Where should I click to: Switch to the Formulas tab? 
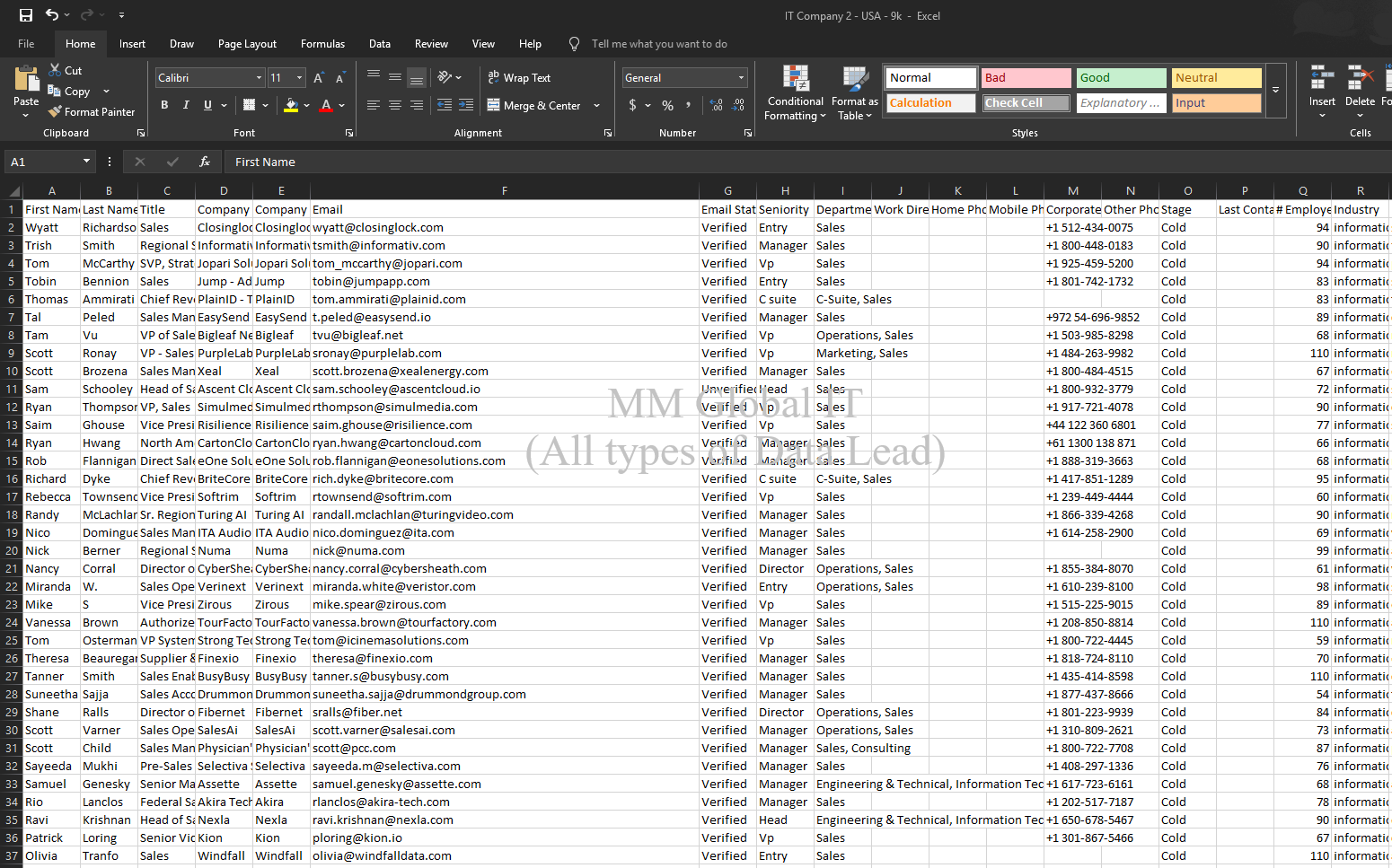point(322,44)
